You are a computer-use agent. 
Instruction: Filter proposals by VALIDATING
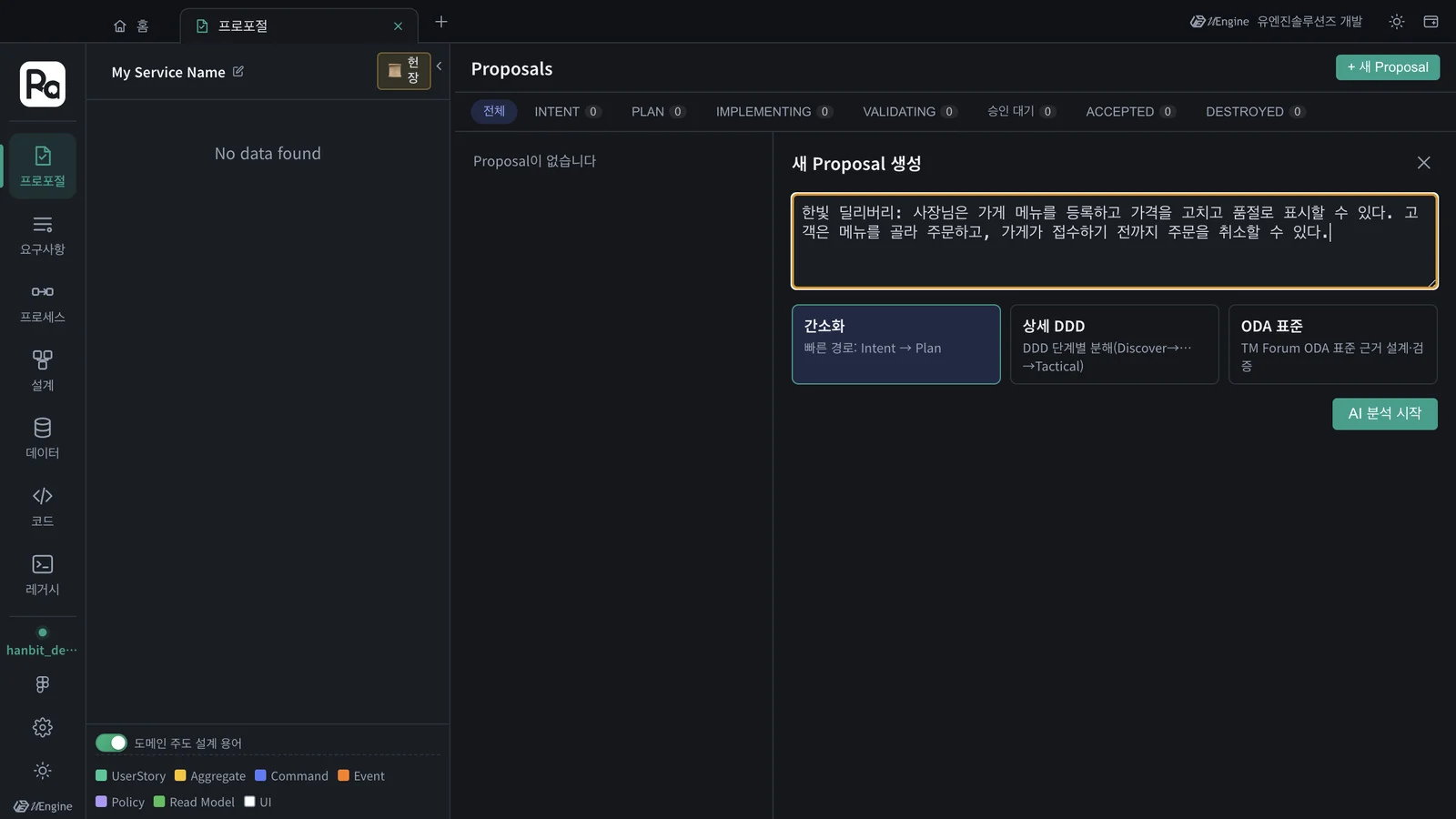pos(909,111)
